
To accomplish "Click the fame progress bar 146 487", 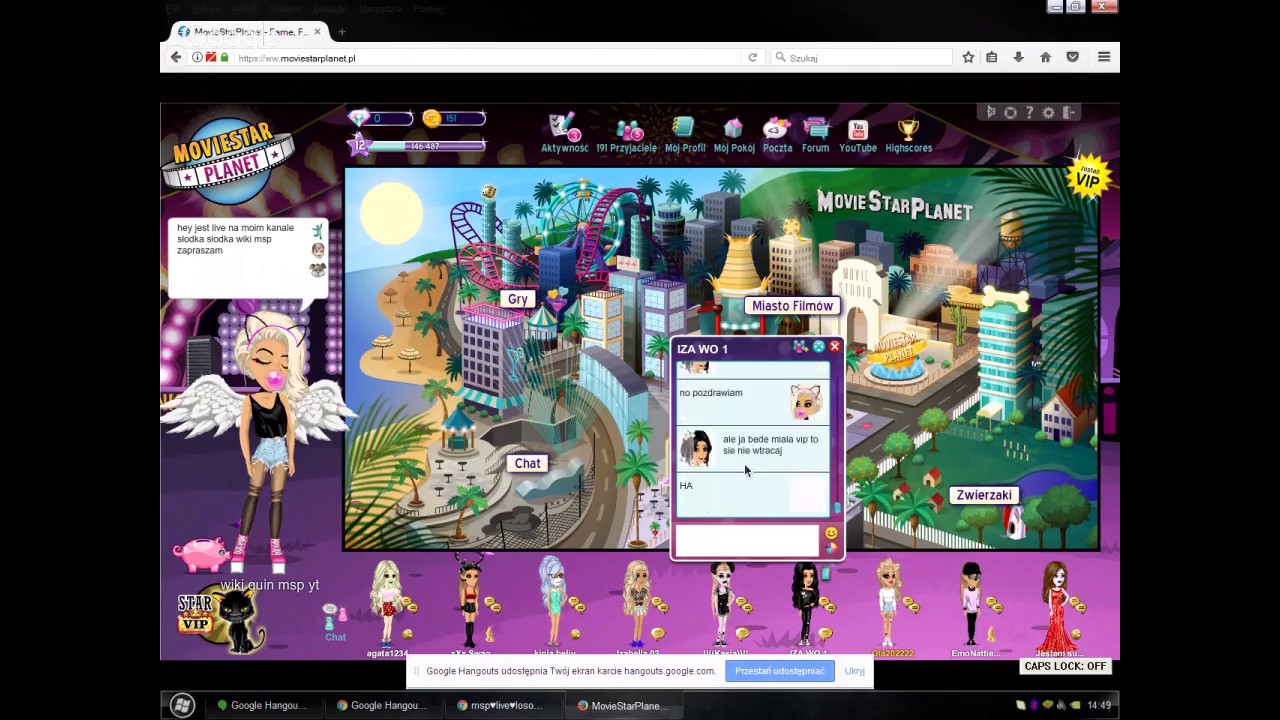I will 428,146.
